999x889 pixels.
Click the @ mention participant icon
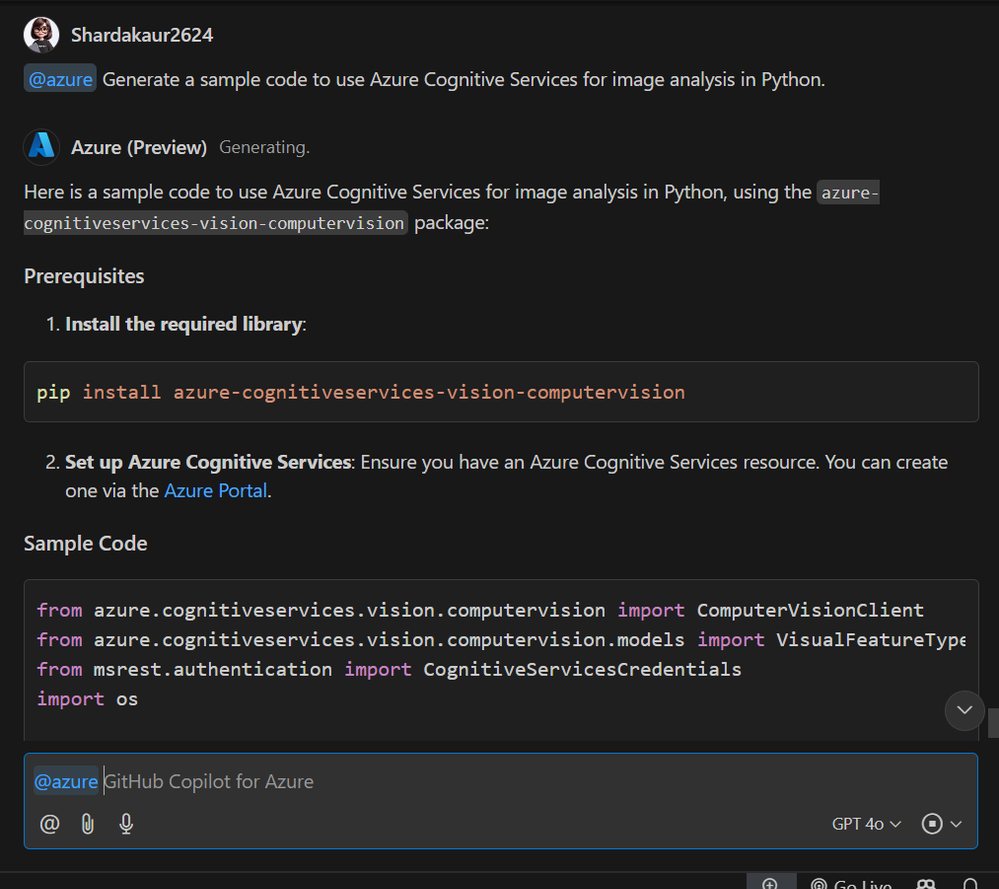pyautogui.click(x=49, y=824)
